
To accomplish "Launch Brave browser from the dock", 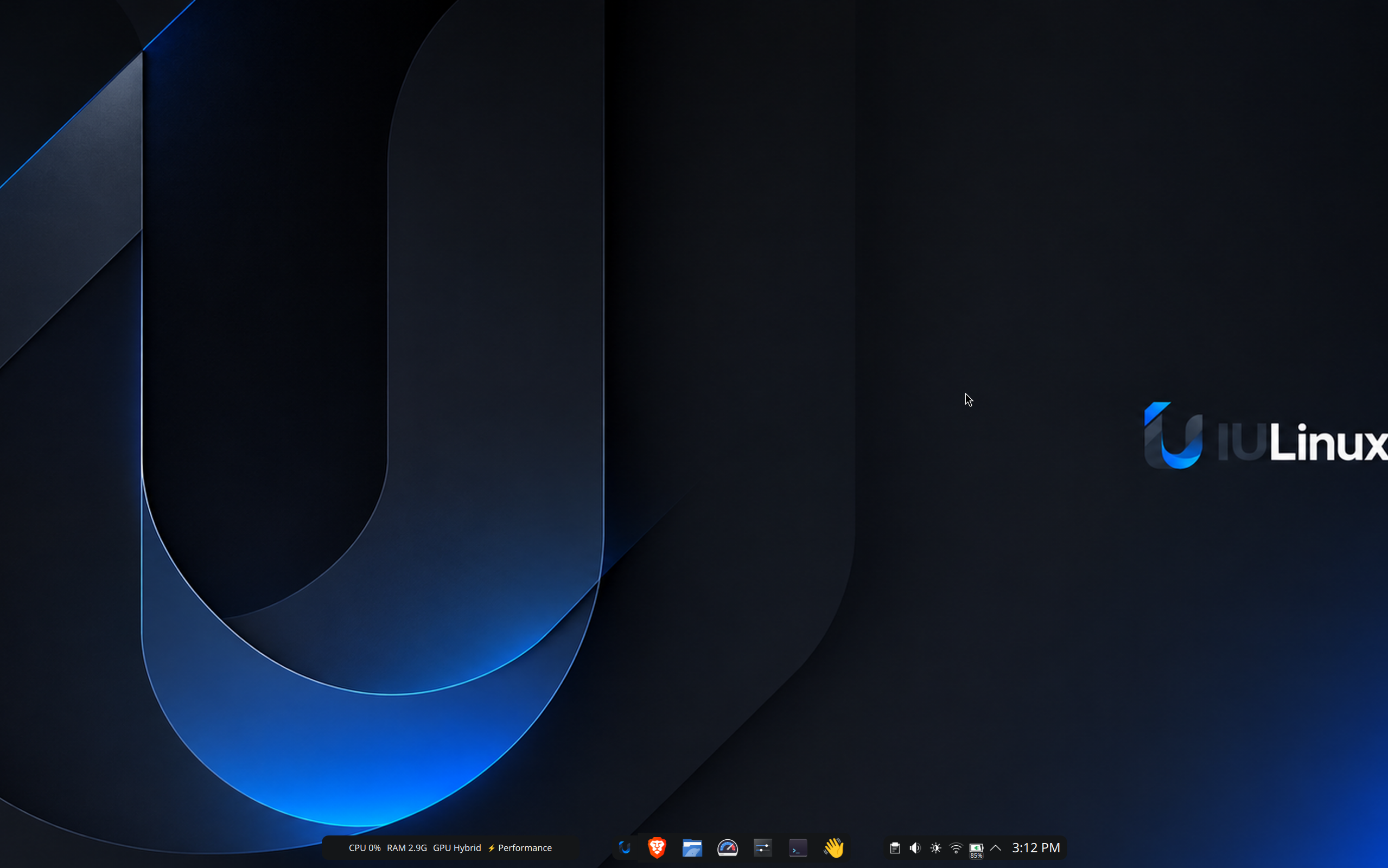I will click(657, 847).
